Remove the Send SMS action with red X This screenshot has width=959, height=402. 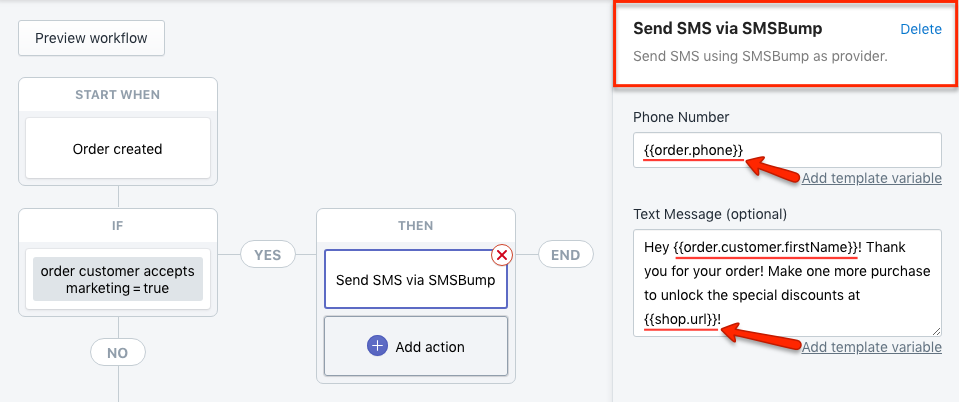[502, 255]
